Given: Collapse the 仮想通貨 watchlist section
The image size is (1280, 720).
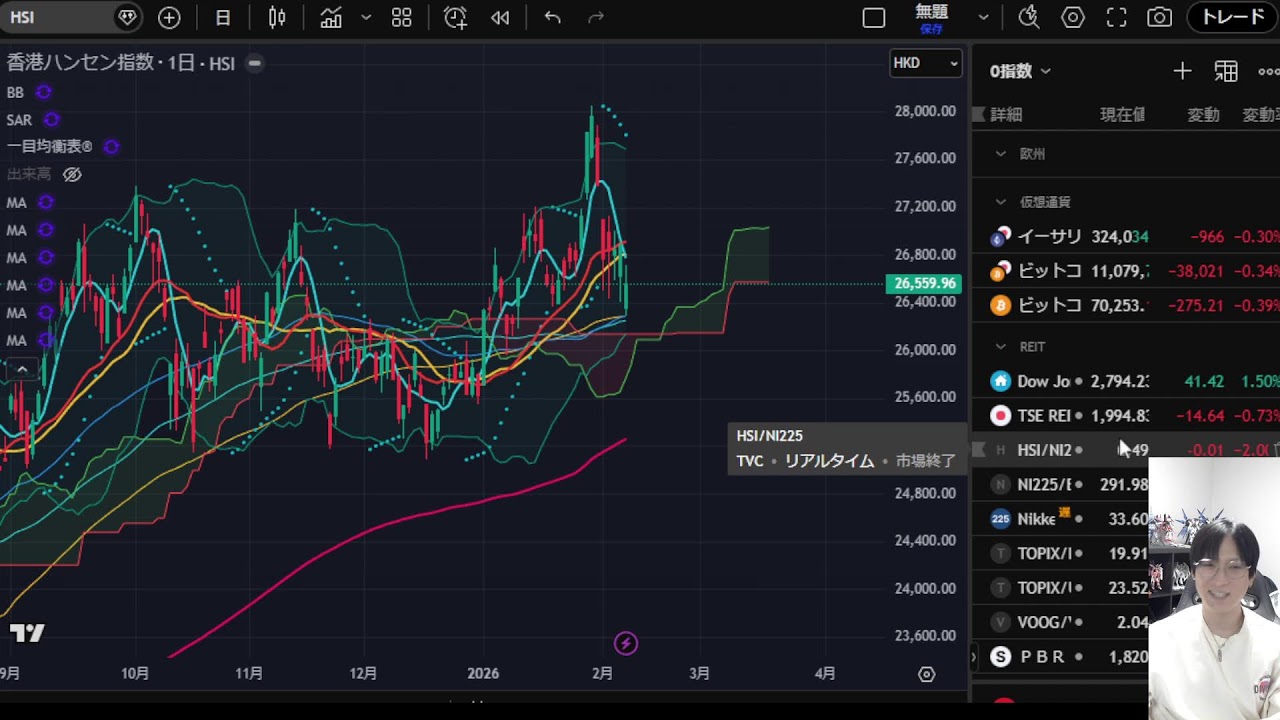Looking at the screenshot, I should (1000, 202).
